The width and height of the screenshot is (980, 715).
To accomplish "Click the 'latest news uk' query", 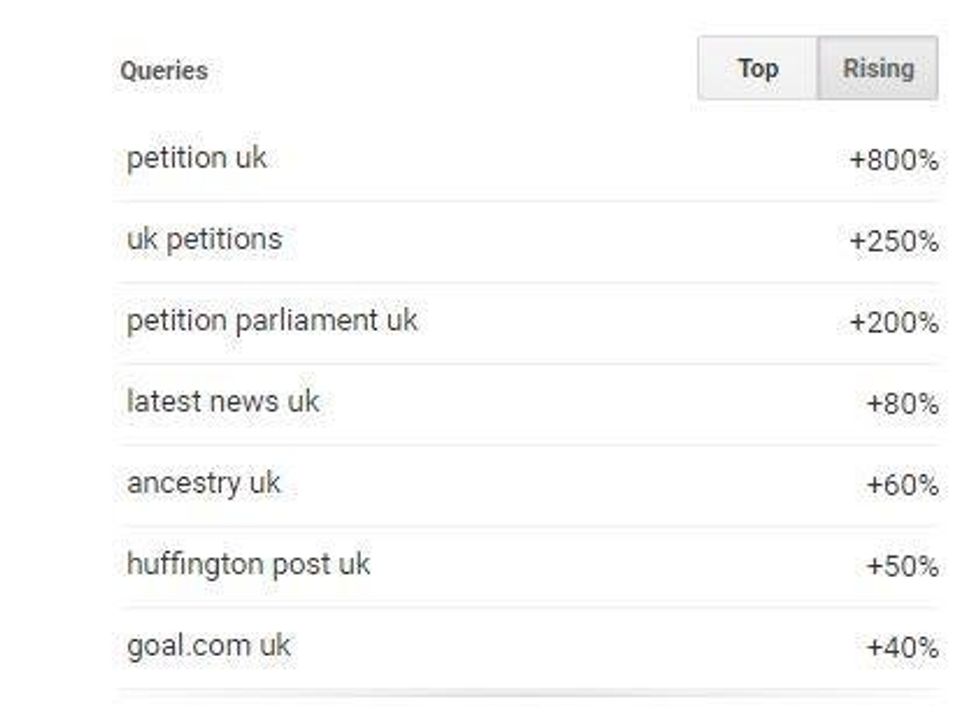I will [x=222, y=402].
